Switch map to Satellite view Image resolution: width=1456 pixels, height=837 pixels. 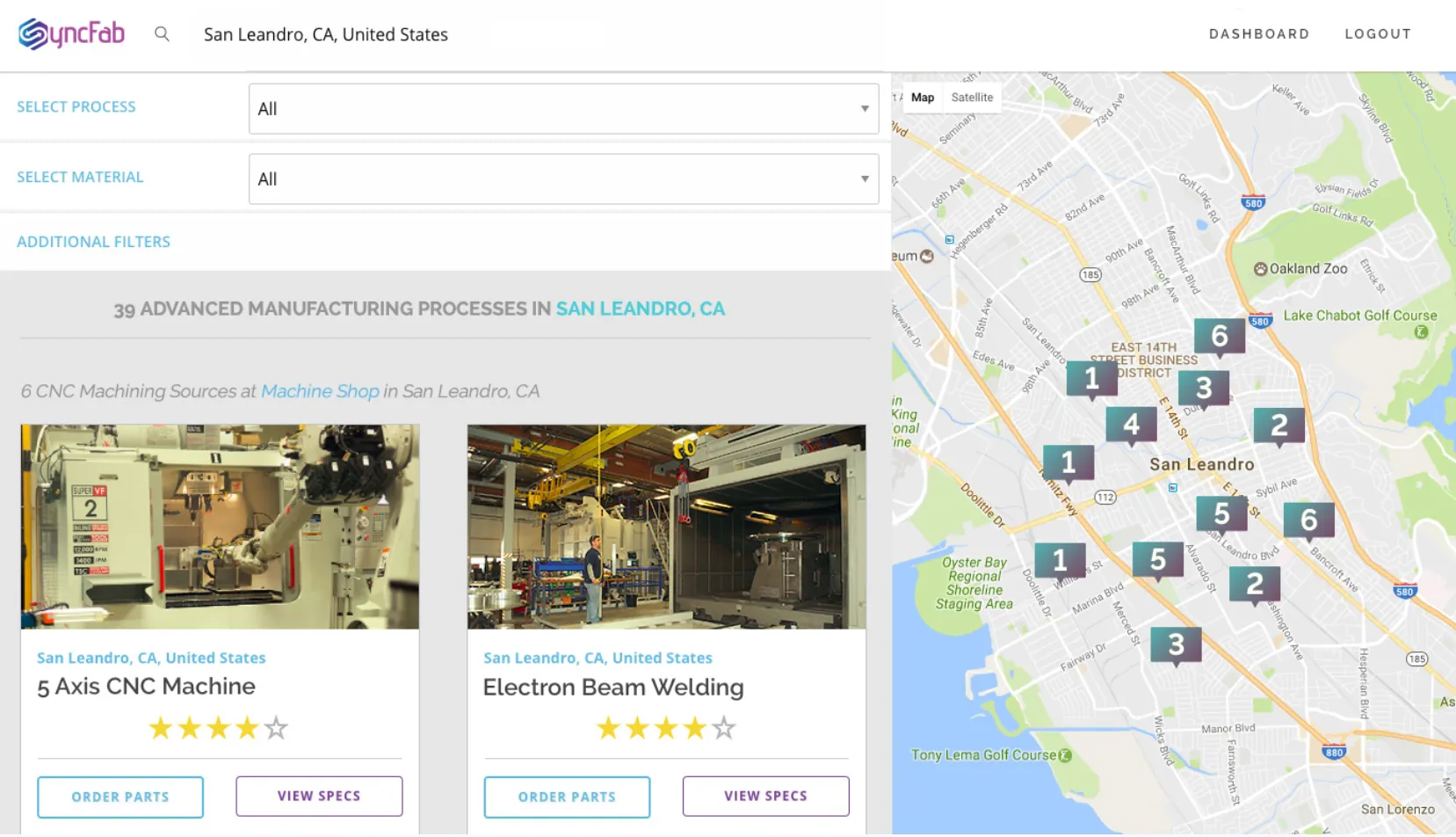[x=972, y=98]
